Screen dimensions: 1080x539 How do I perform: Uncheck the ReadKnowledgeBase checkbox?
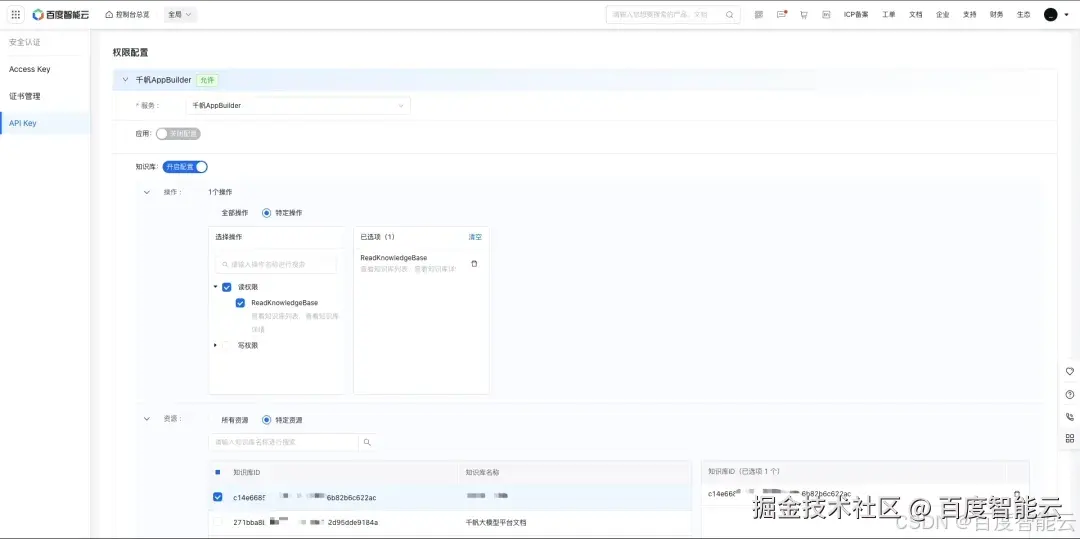pyautogui.click(x=240, y=303)
